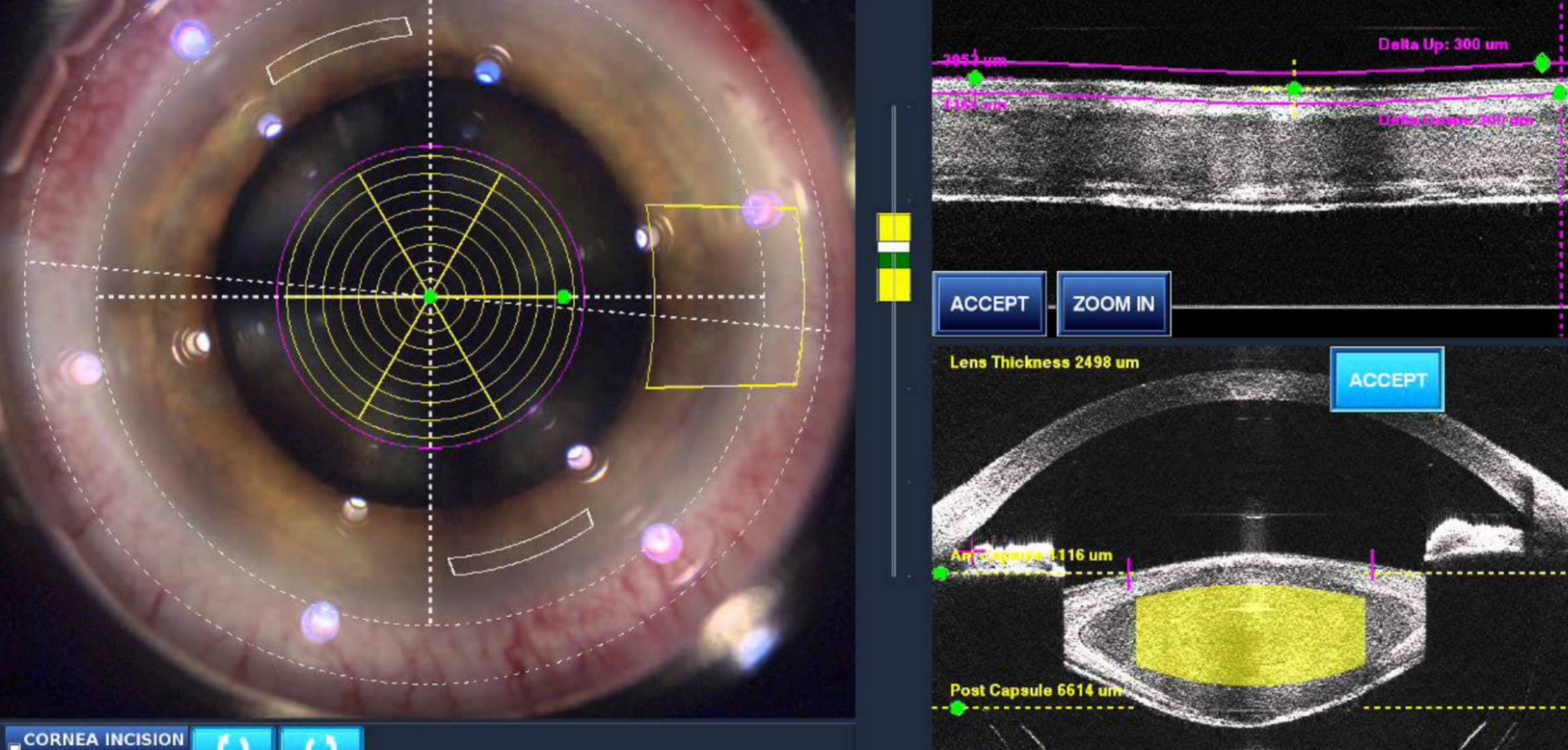
Task: Click the ZOOM IN button
Action: pyautogui.click(x=1113, y=304)
